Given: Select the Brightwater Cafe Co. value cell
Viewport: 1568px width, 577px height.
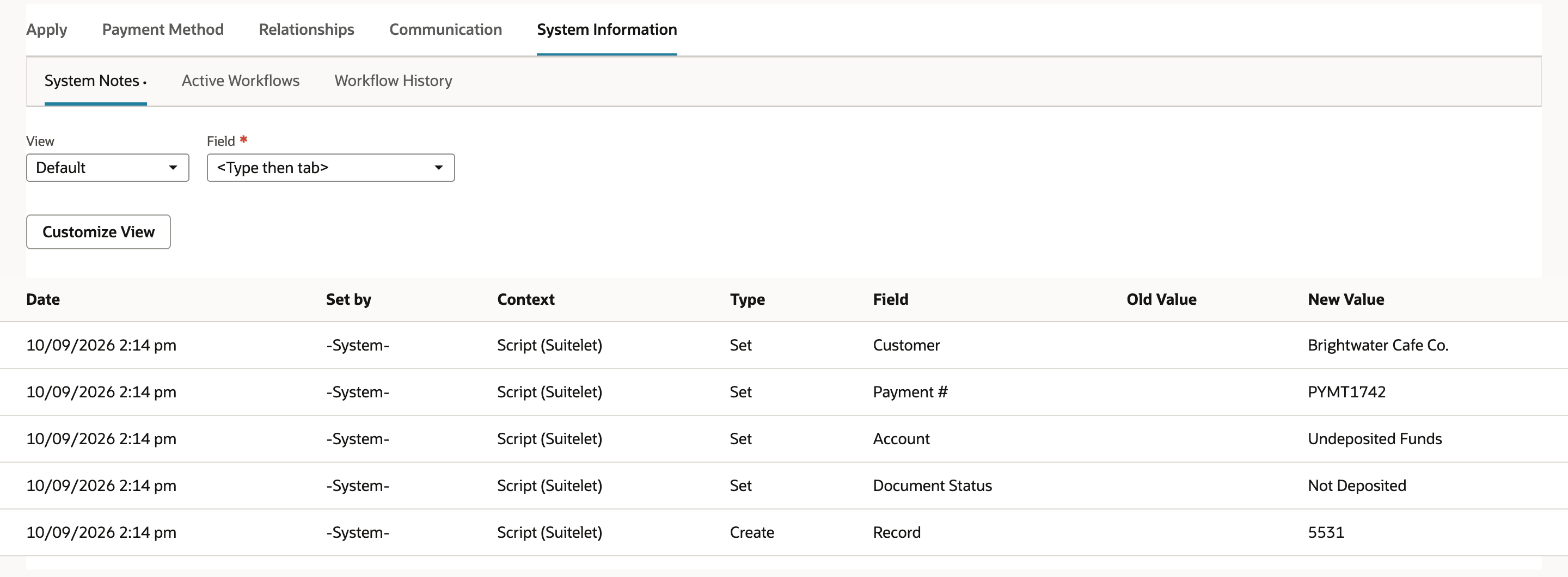Looking at the screenshot, I should click(1378, 345).
